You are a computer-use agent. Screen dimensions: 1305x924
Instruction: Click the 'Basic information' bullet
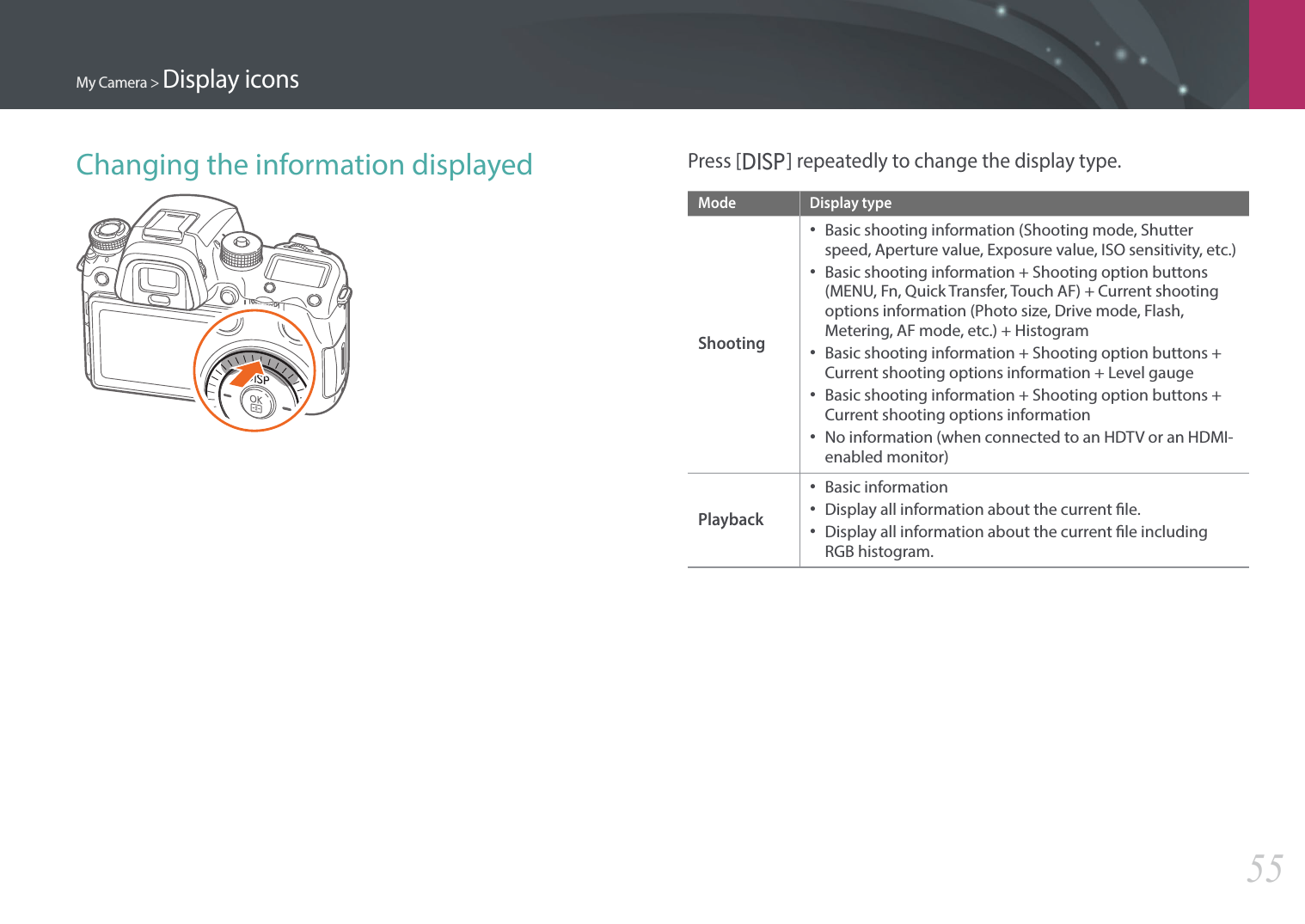pos(885,486)
